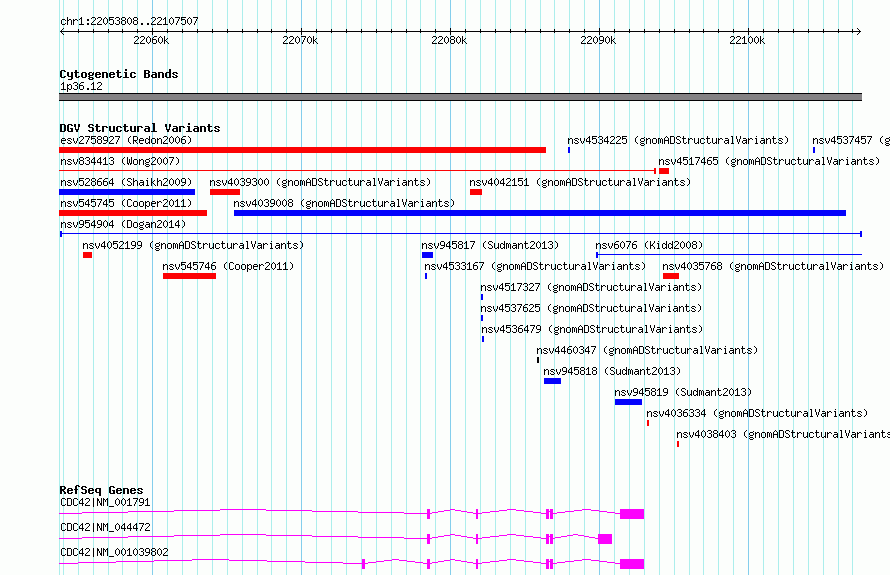Click the red nsv4039300 variant bar
This screenshot has height=575, width=890.
[225, 192]
